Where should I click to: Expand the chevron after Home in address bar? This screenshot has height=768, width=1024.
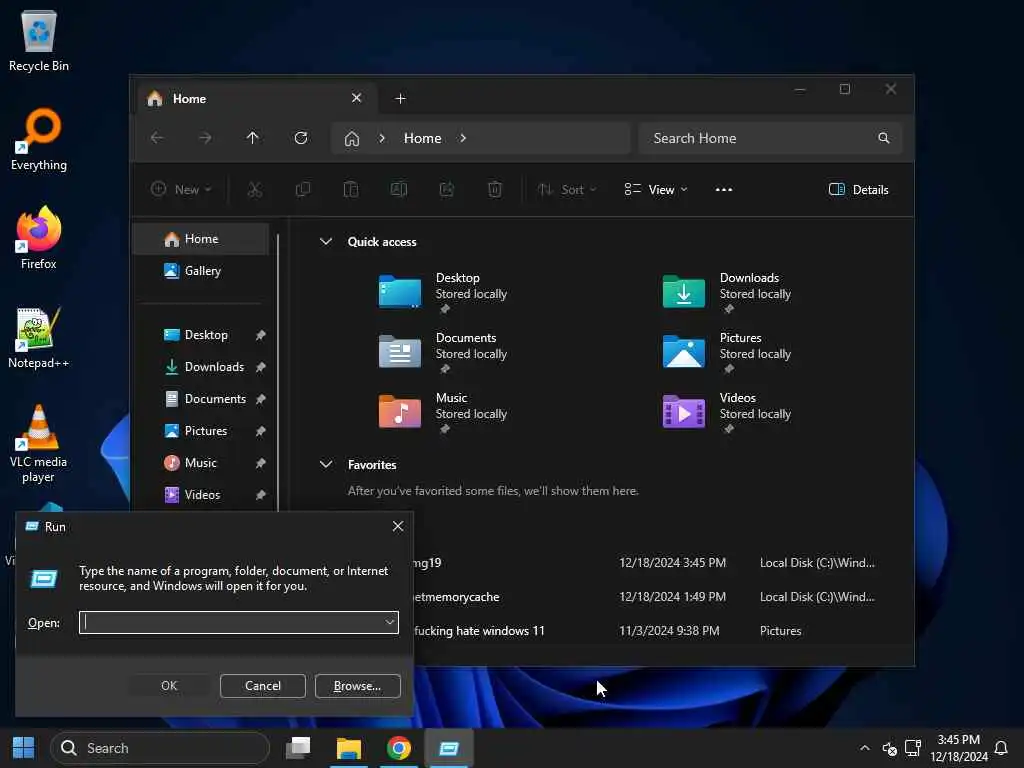click(463, 138)
